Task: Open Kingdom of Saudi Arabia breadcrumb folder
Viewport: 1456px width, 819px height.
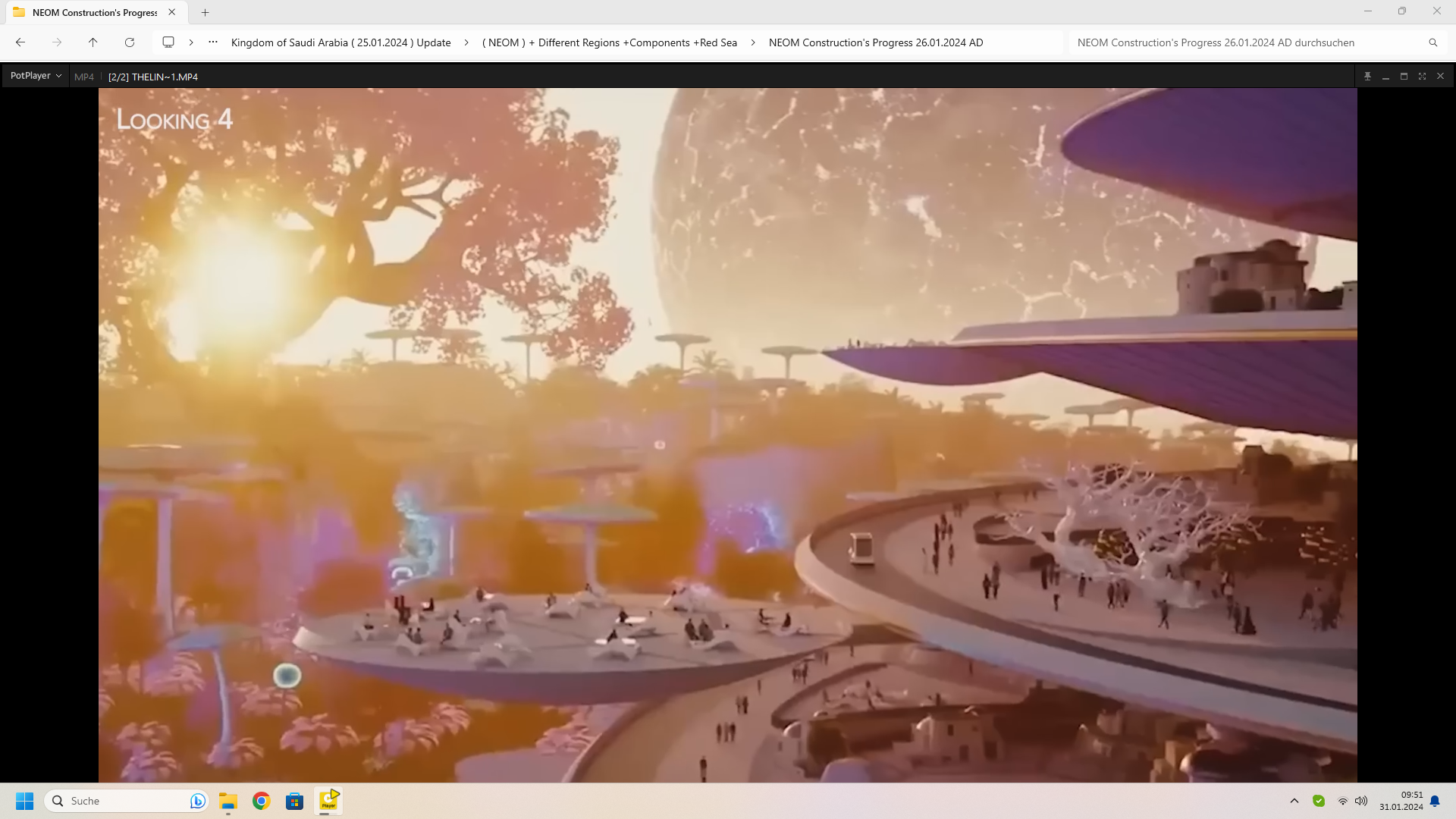Action: [x=340, y=42]
